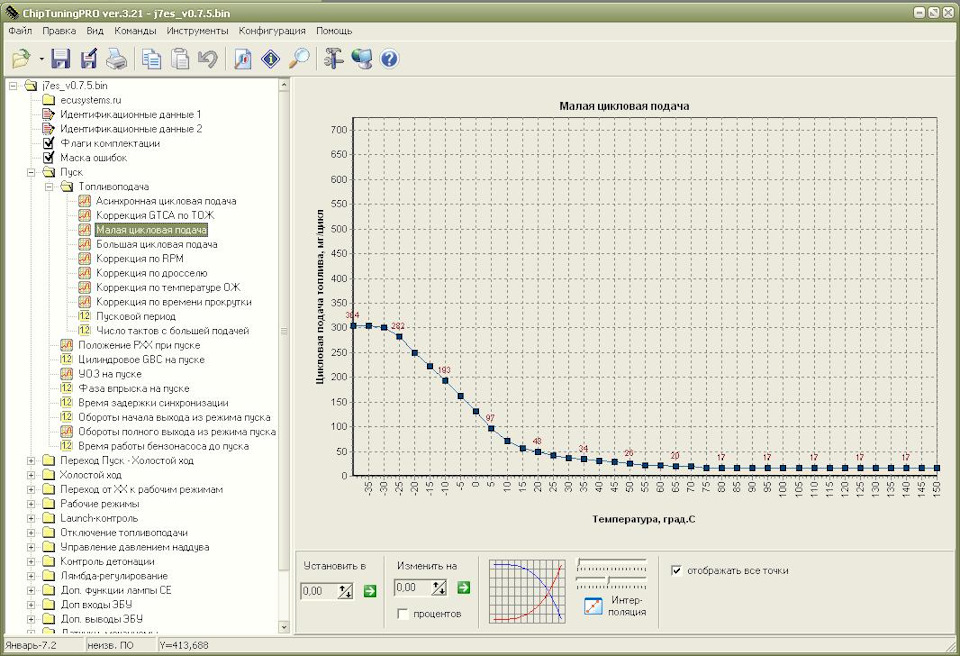Click the network monitor globe icon

[x=362, y=59]
